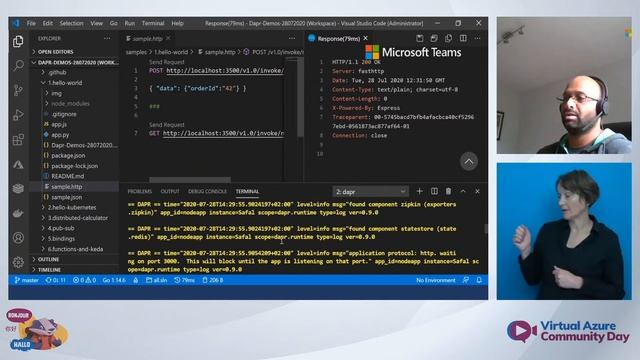
Task: Open sample.http editor more actions ellipsis
Action: [x=292, y=38]
